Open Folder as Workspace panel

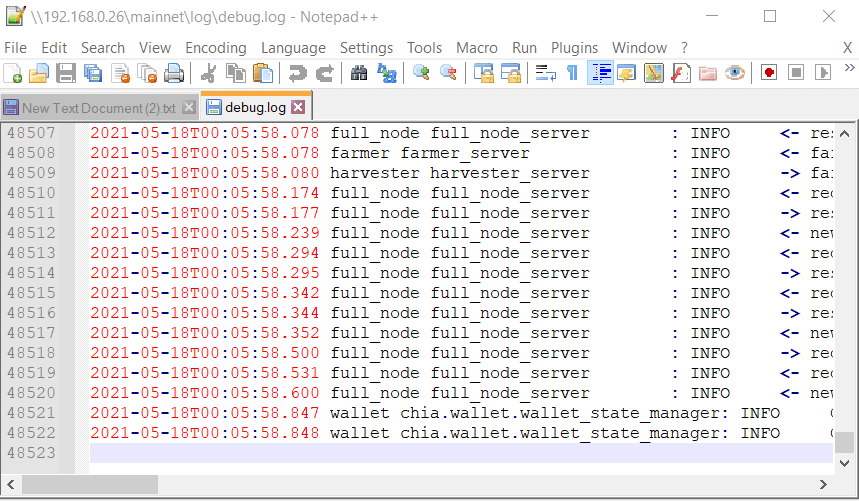tap(708, 72)
